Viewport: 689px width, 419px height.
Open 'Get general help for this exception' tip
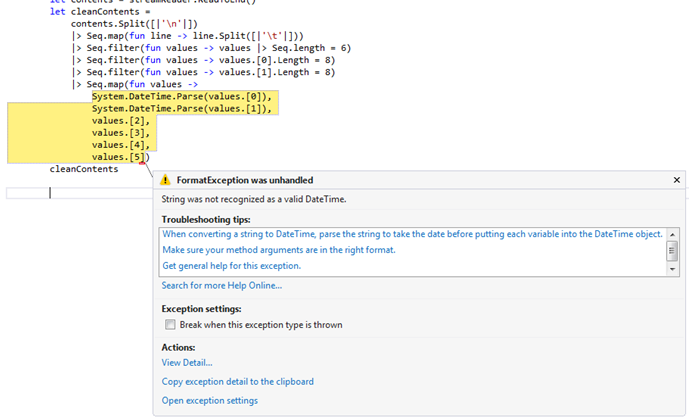point(231,266)
